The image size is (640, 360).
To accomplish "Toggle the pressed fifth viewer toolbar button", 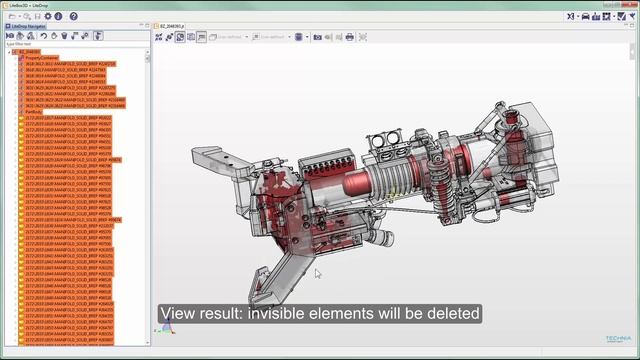I will pos(202,37).
